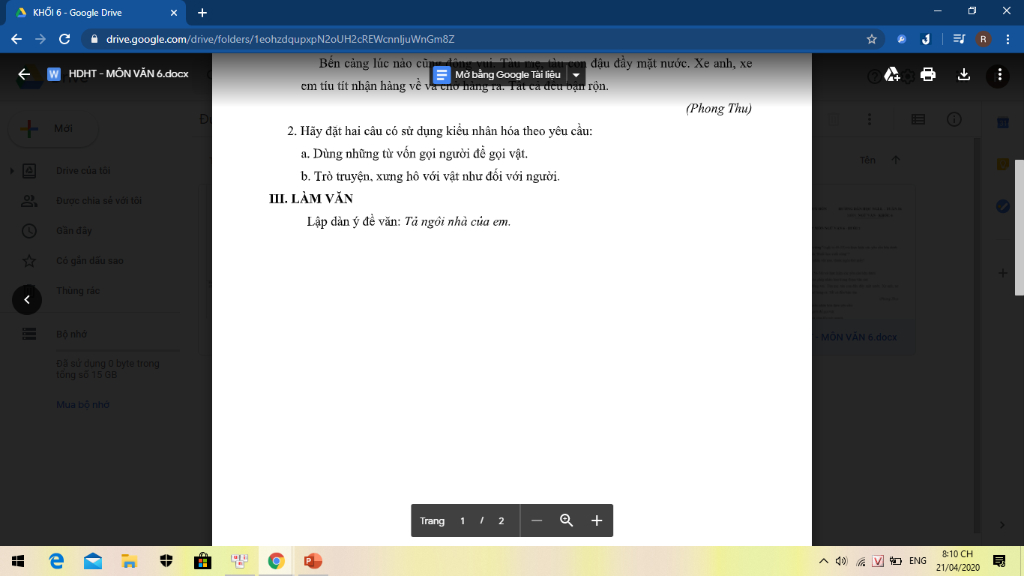Show hidden tray icons chevron
1024x576 pixels.
coord(824,561)
